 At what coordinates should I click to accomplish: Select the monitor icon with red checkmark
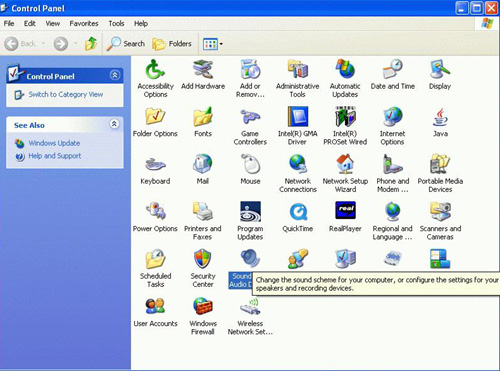click(x=345, y=259)
